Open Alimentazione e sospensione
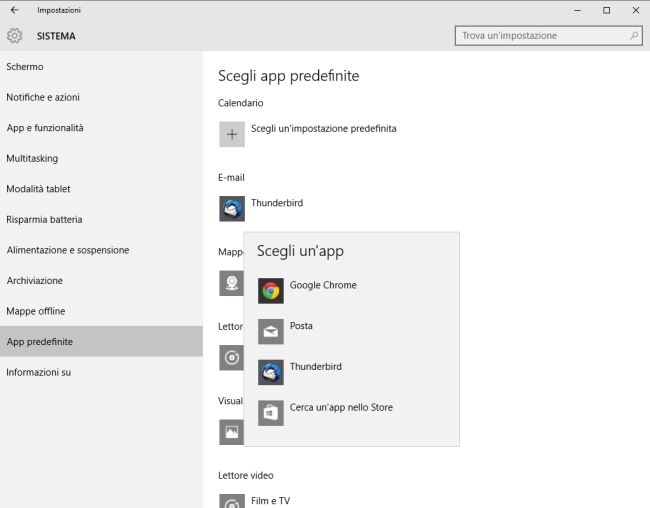Image resolution: width=650 pixels, height=508 pixels. point(101,250)
